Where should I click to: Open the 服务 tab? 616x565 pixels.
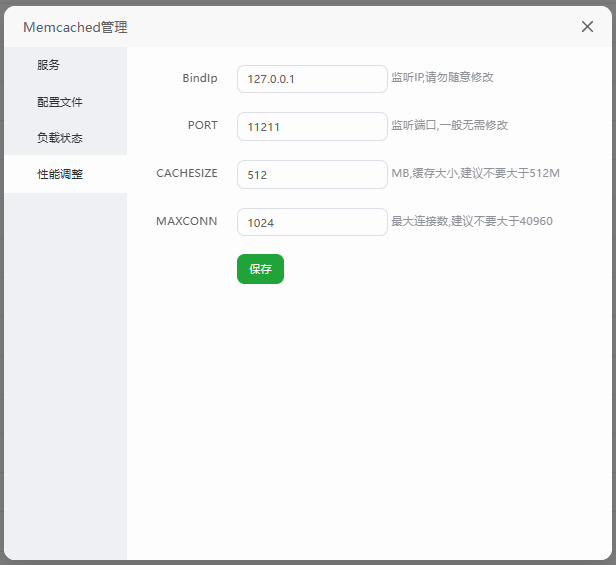point(49,65)
